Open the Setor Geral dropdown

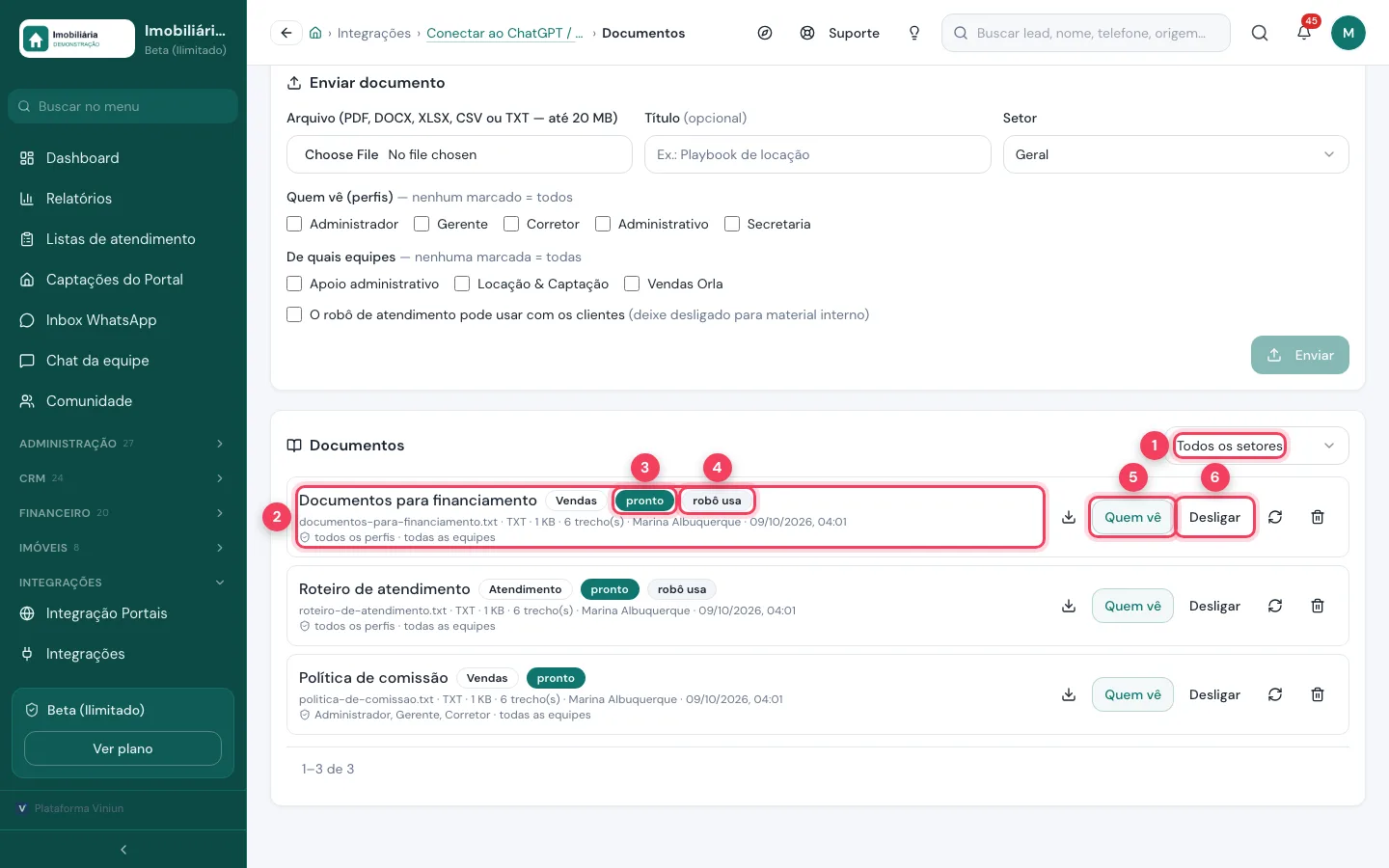pyautogui.click(x=1176, y=154)
